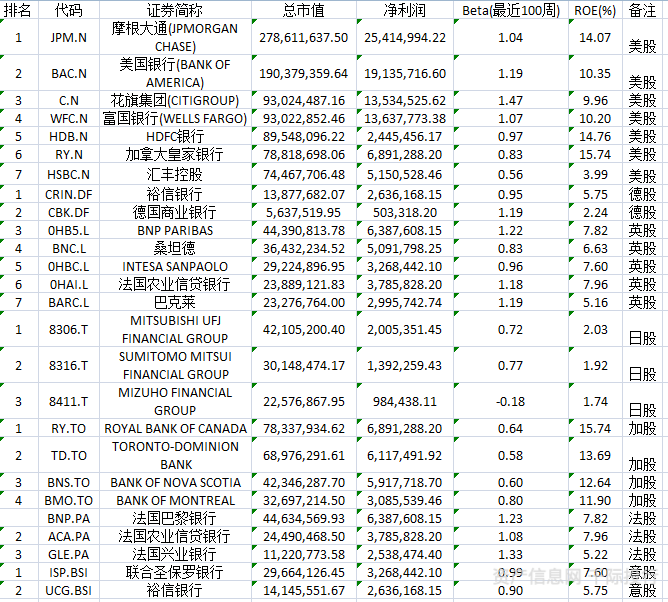Image resolution: width=668 pixels, height=602 pixels.
Task: Click the 8306.T code cell
Action: pos(68,329)
